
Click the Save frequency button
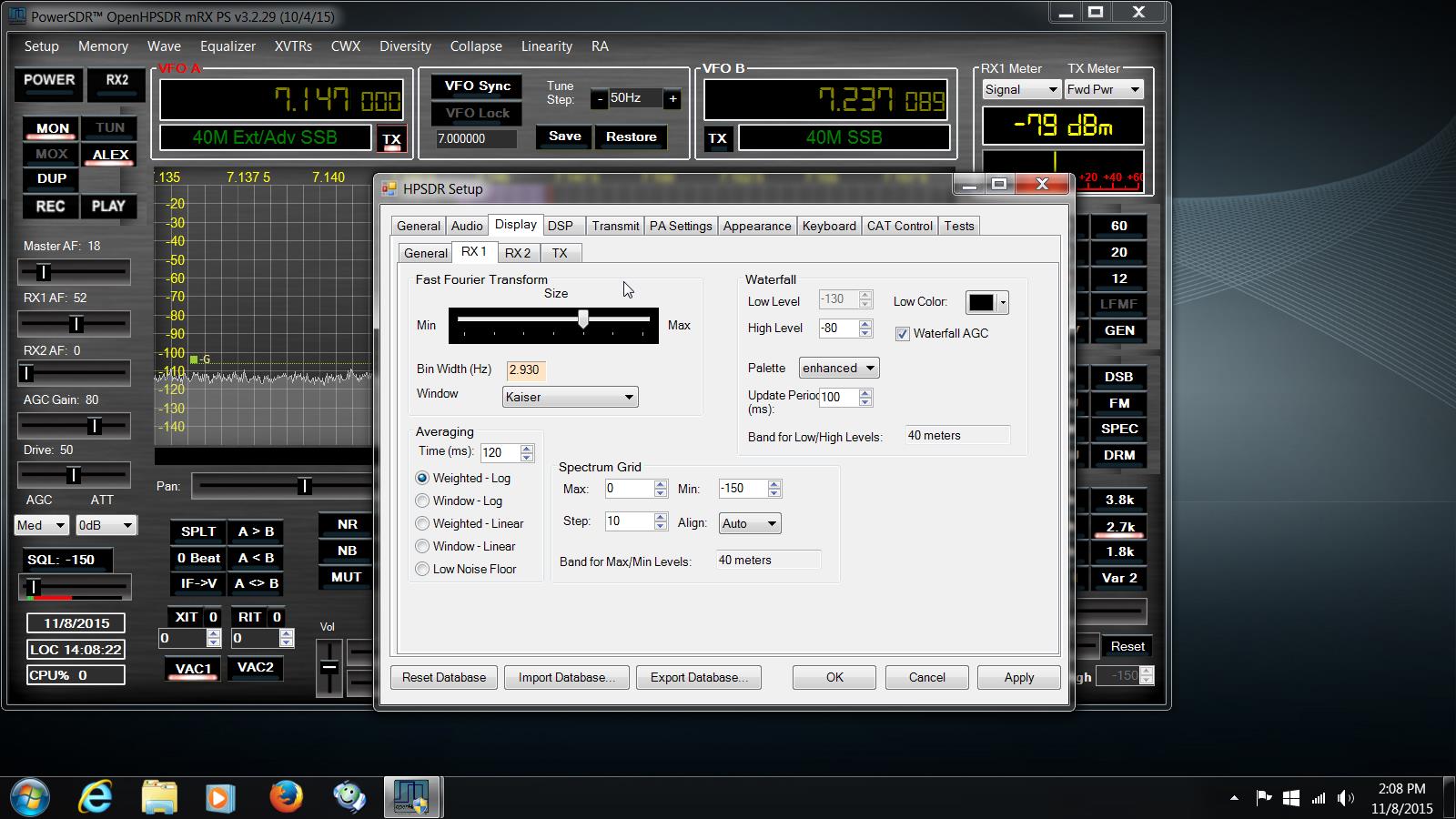(564, 136)
